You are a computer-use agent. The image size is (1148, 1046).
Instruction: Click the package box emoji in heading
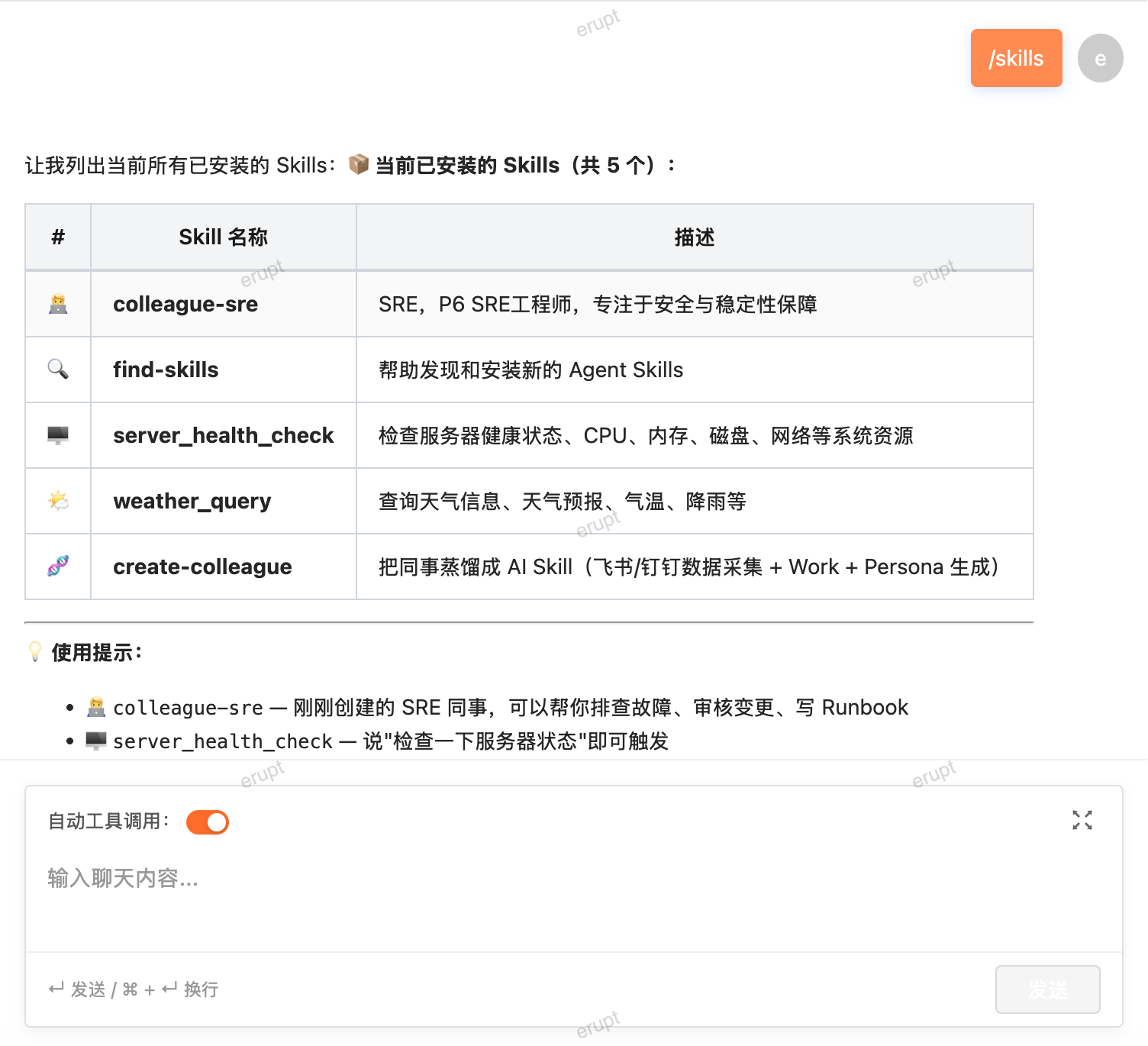click(359, 164)
